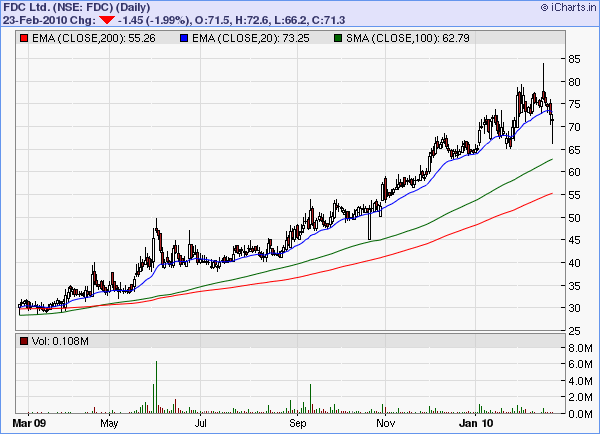Click the dark red Vol legend swatch
600x434 pixels.
tap(24, 341)
